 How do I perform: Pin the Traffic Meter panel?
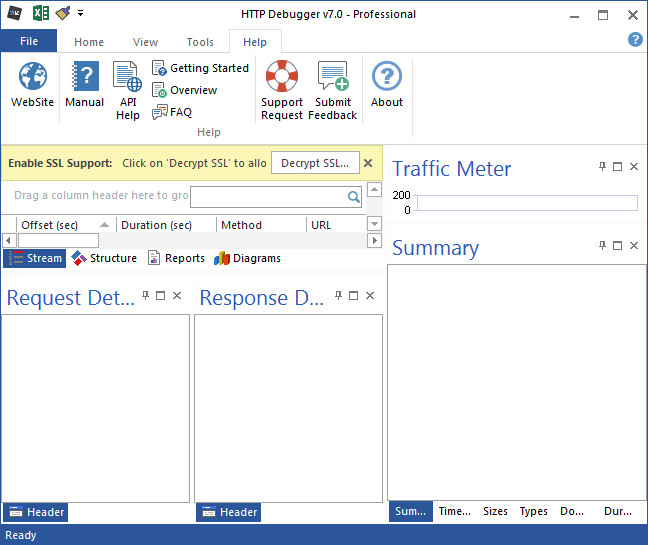pos(601,167)
